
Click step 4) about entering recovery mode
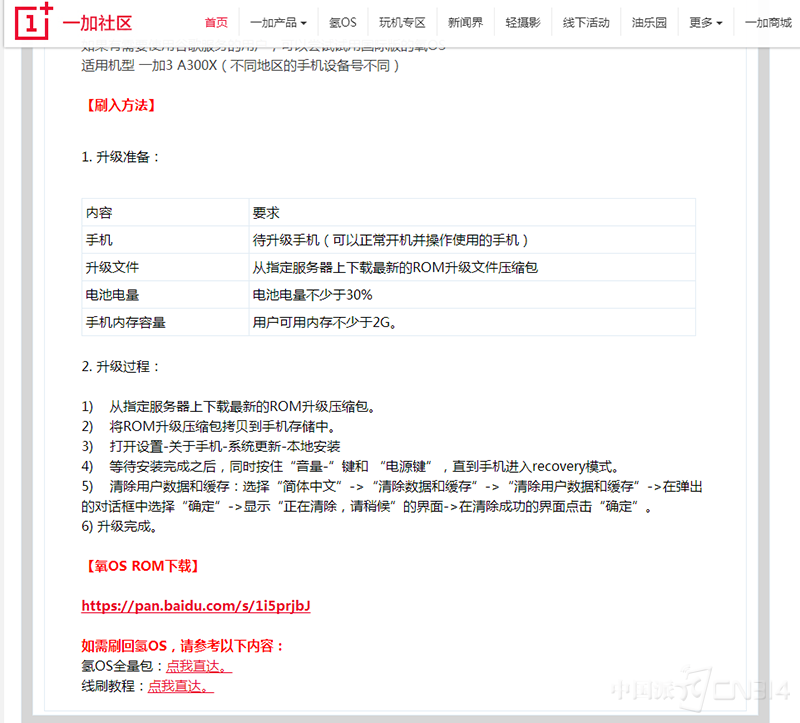[x=351, y=466]
